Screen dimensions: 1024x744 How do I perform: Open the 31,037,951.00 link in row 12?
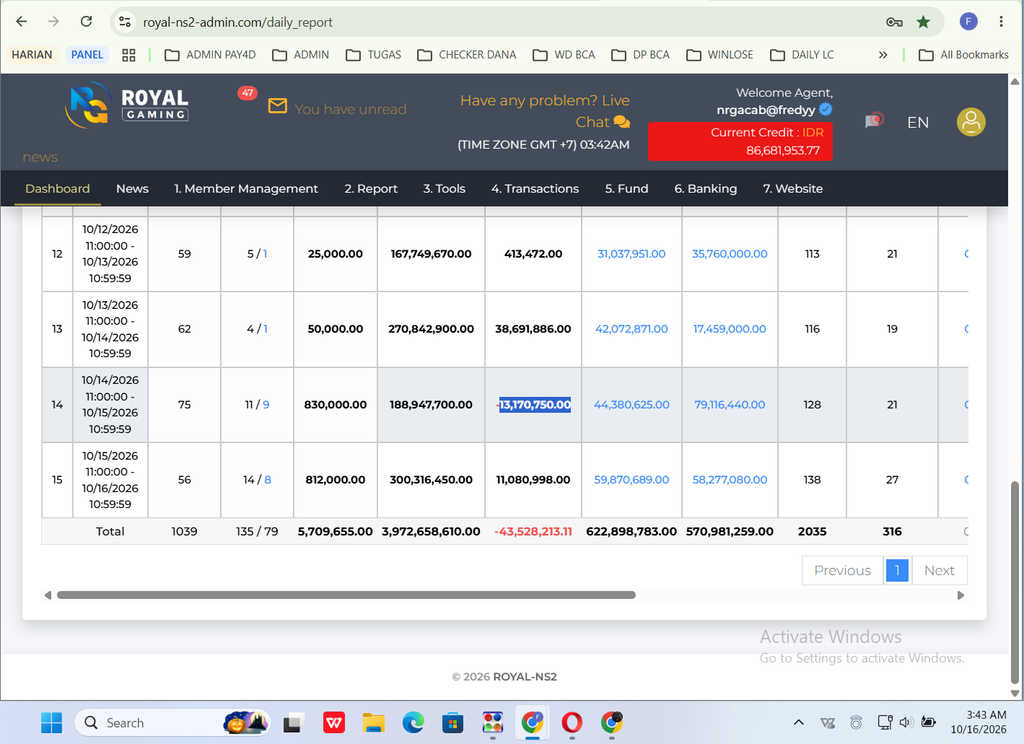632,254
